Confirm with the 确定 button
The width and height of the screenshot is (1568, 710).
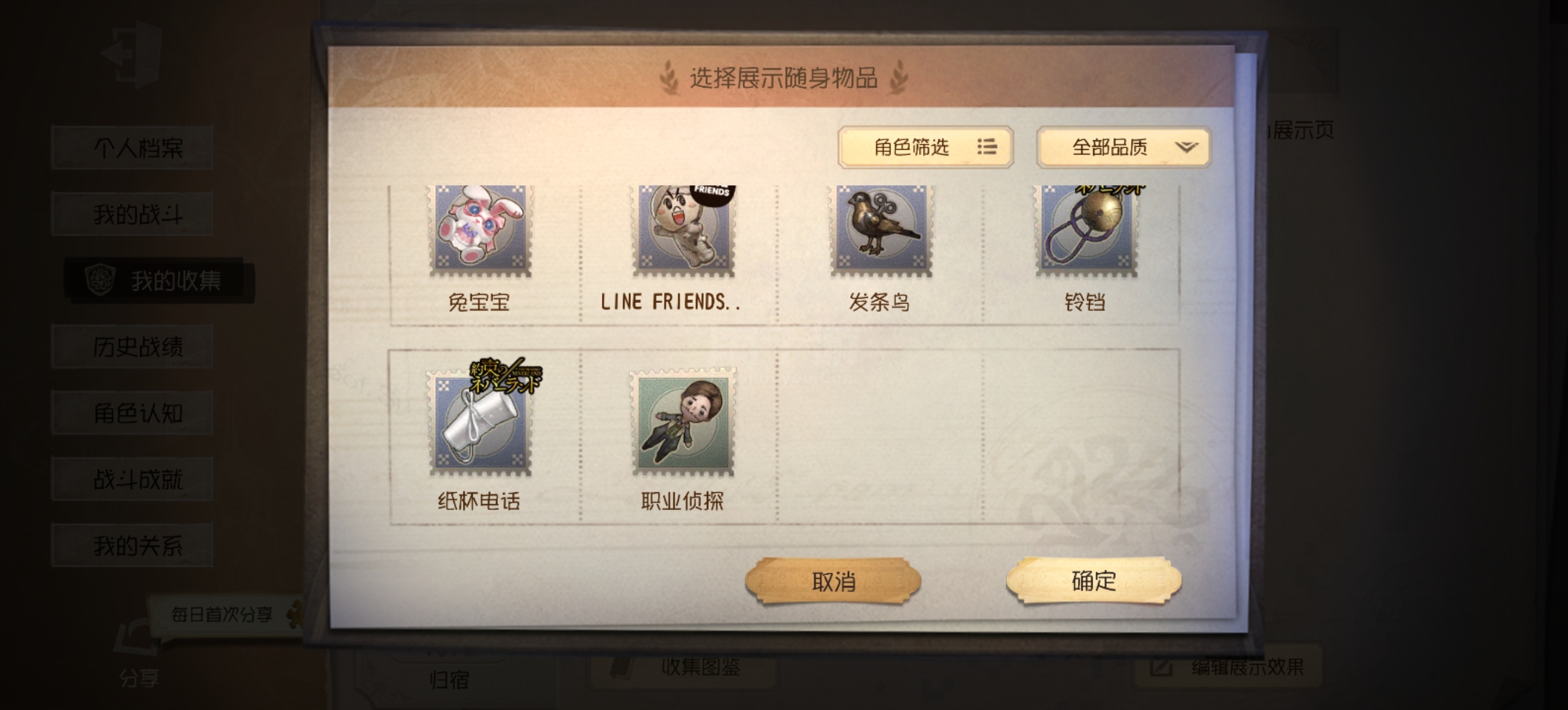pos(1094,580)
